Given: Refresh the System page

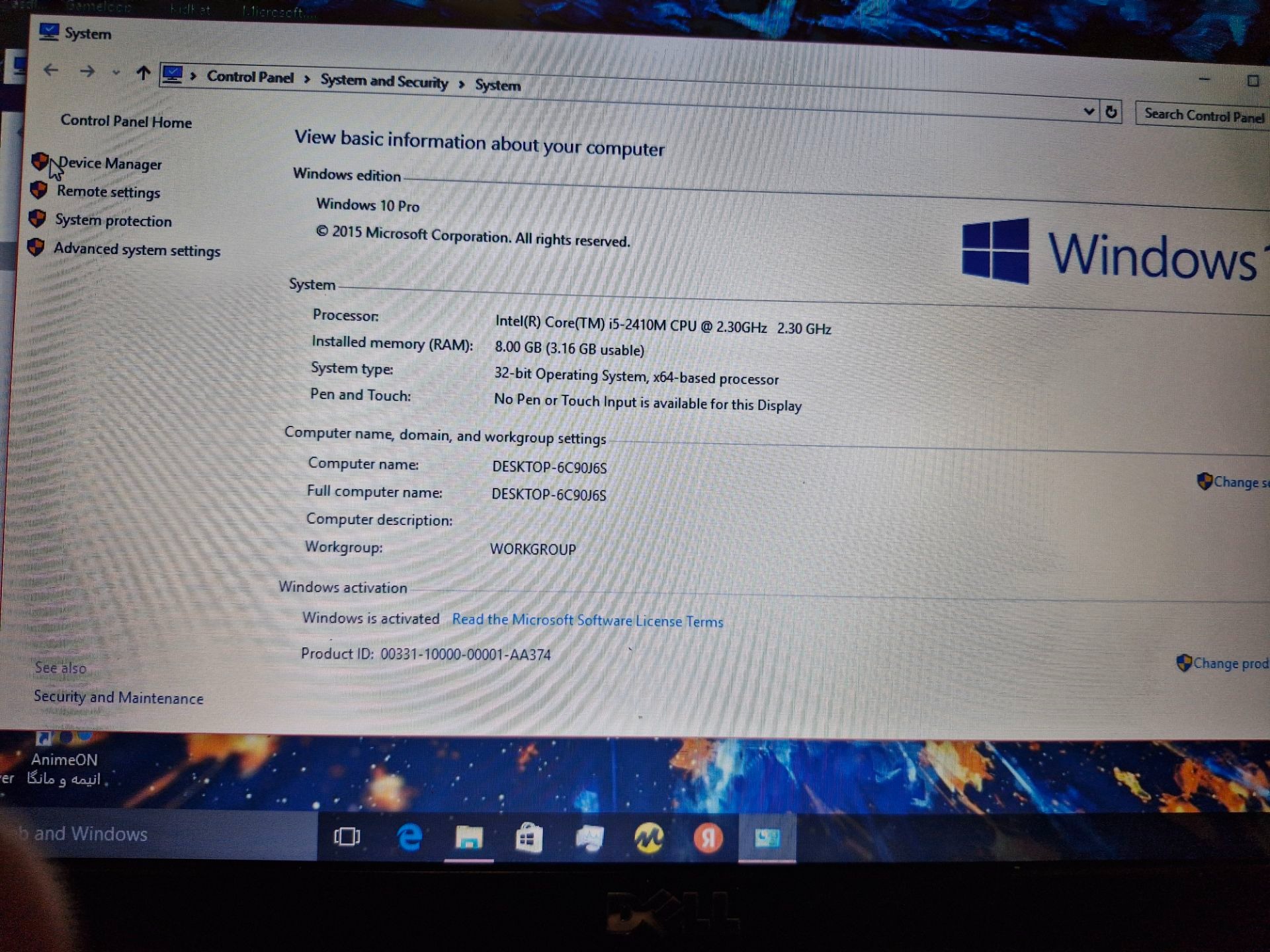Looking at the screenshot, I should pos(1111,112).
